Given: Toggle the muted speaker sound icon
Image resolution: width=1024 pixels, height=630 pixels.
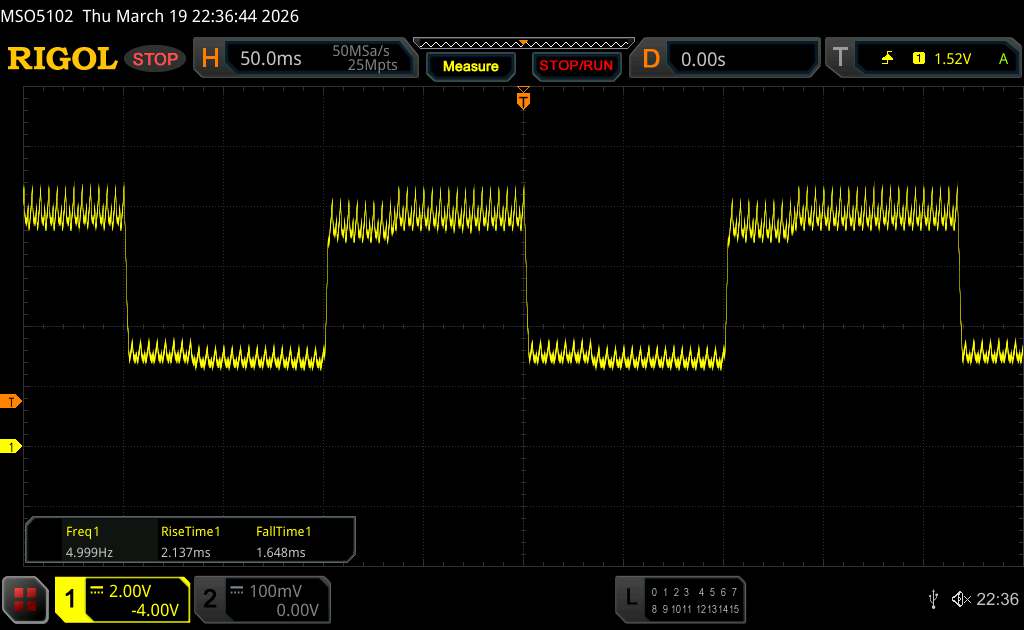Looking at the screenshot, I should pyautogui.click(x=960, y=598).
